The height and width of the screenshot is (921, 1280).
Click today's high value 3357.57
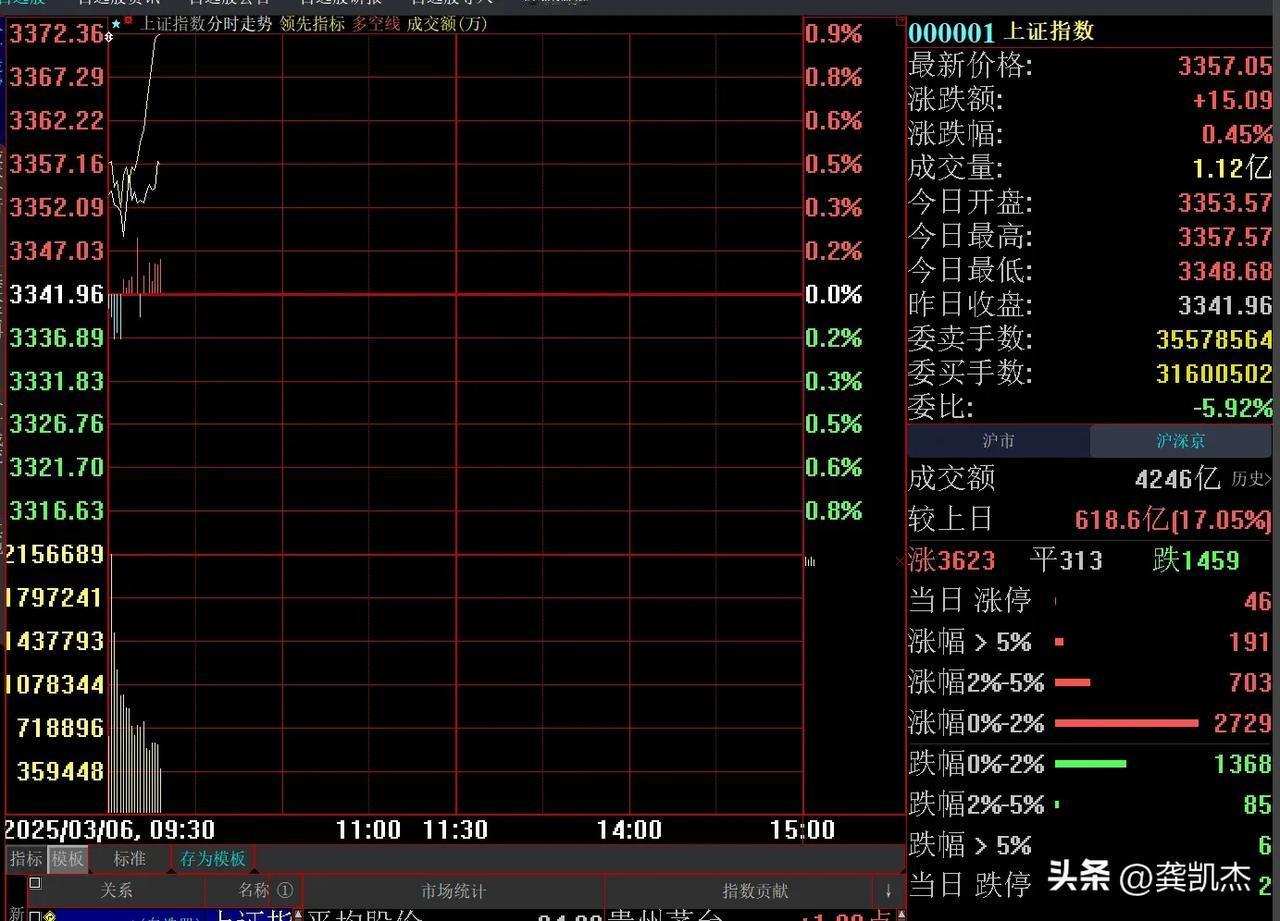(1225, 237)
